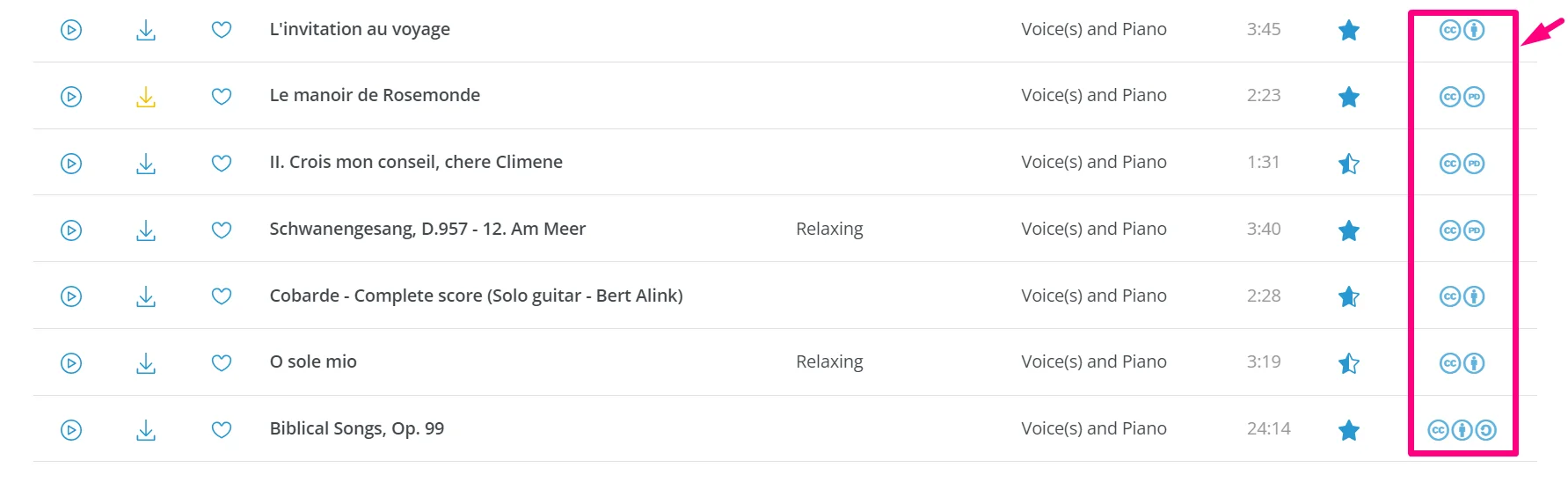Like II. Crois mon conseil track
This screenshot has width=1568, height=482.
pos(222,164)
